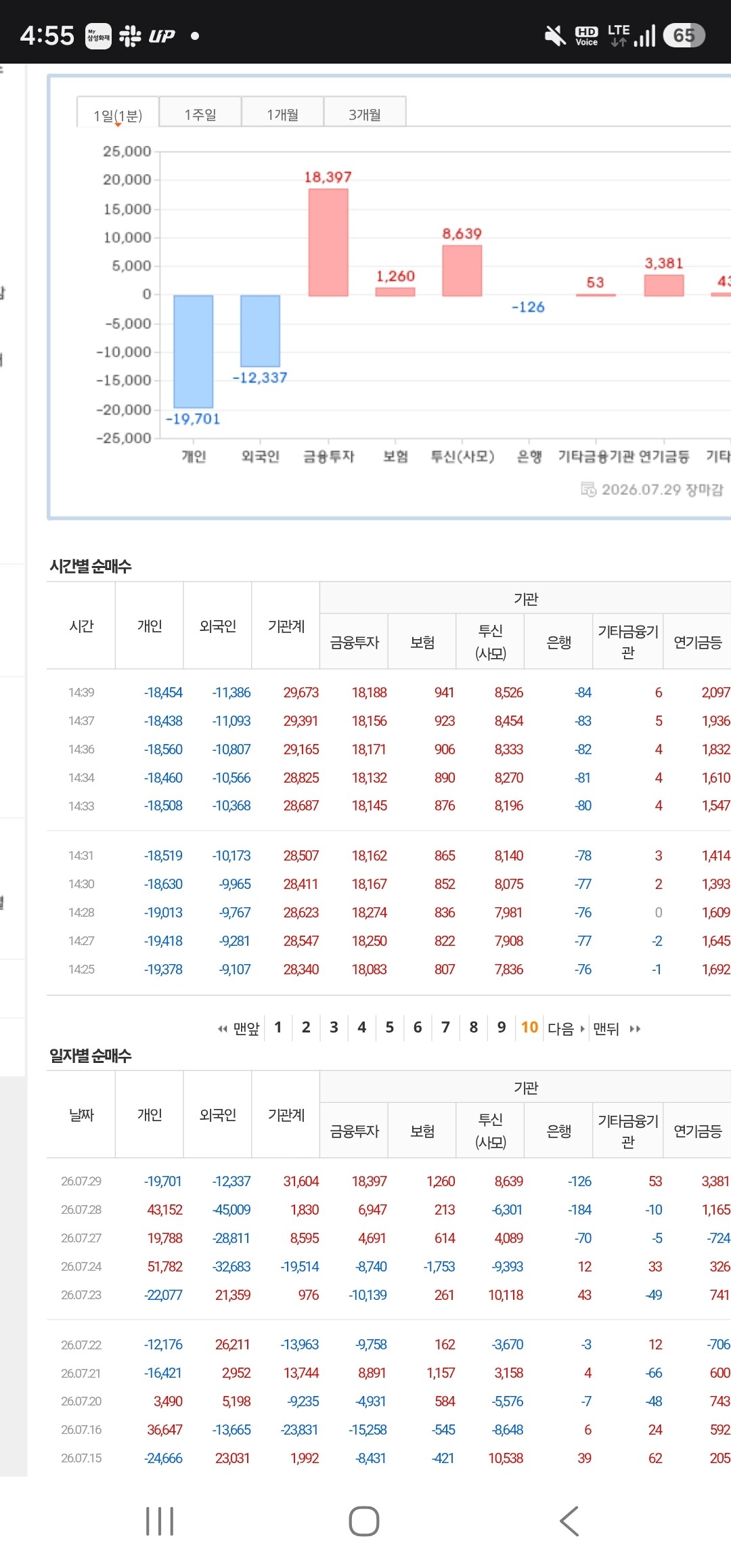Tap the 외국인 blue bar labeled -12,337
731x1568 pixels.
tap(261, 330)
